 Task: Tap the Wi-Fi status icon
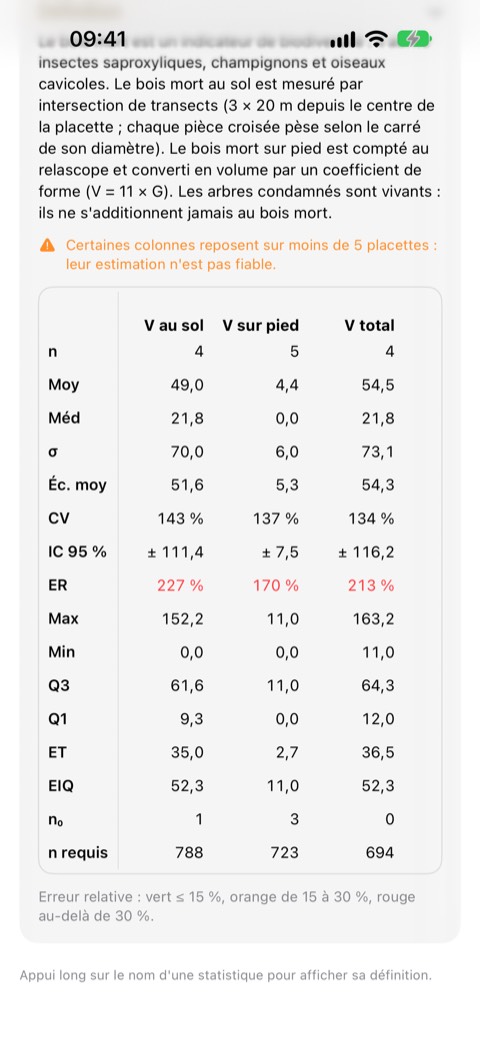coord(376,40)
